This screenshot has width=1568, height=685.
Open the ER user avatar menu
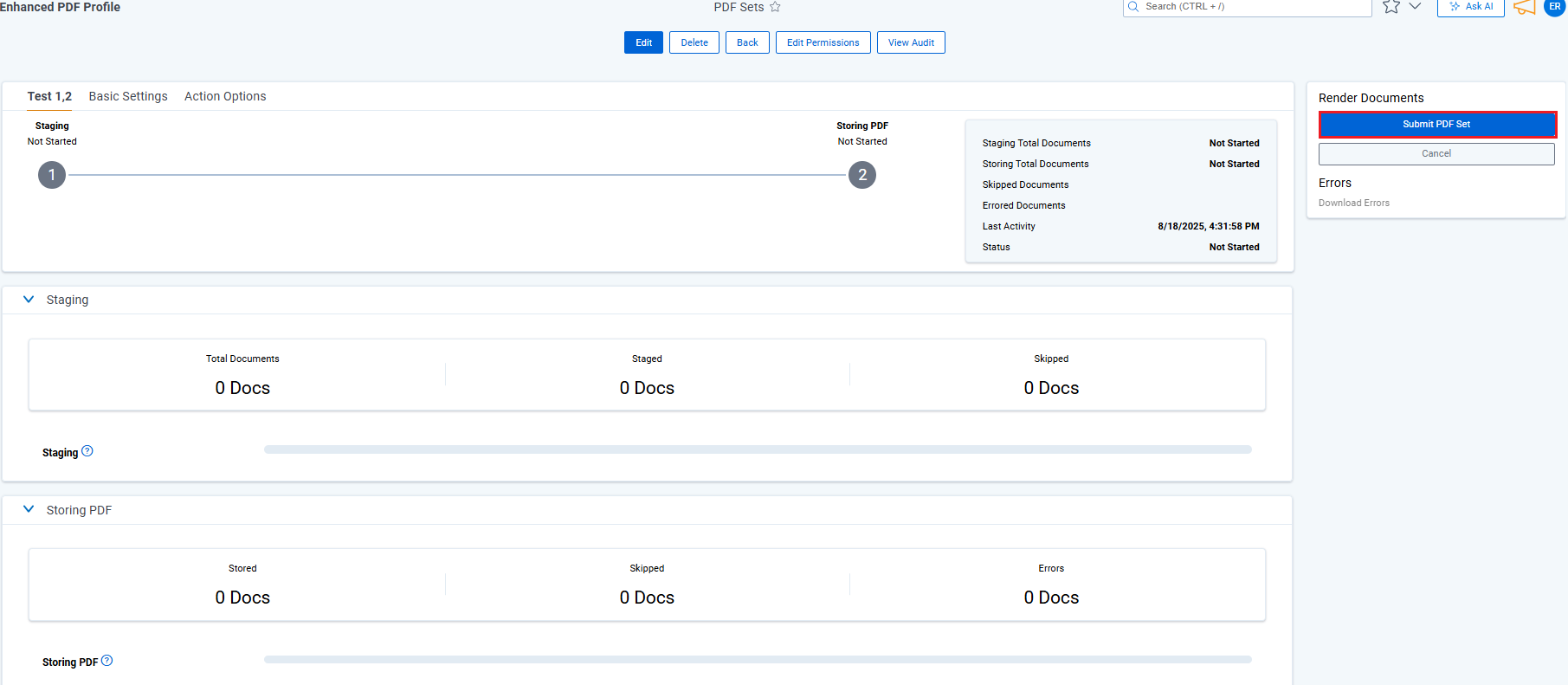tap(1555, 7)
